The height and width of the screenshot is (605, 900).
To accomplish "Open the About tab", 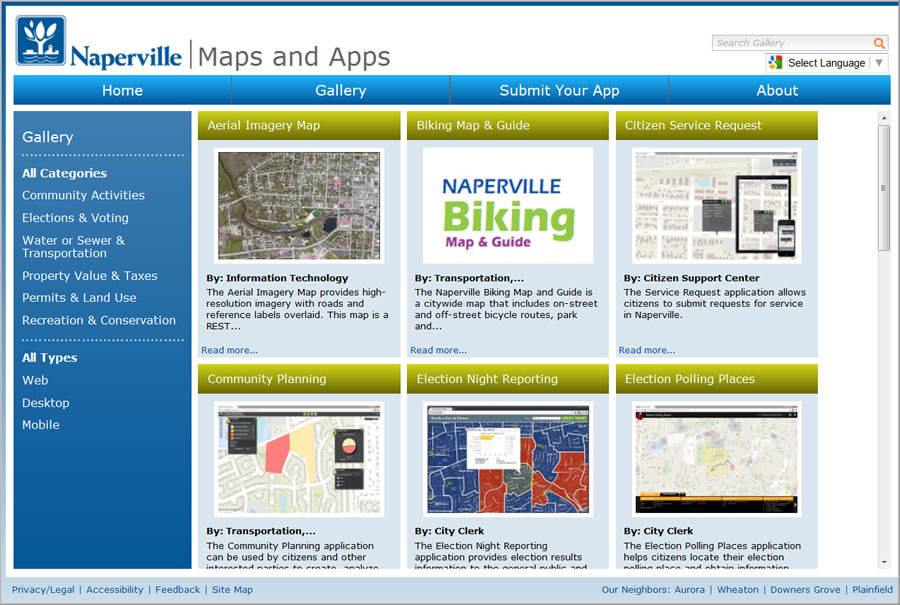I will click(777, 90).
